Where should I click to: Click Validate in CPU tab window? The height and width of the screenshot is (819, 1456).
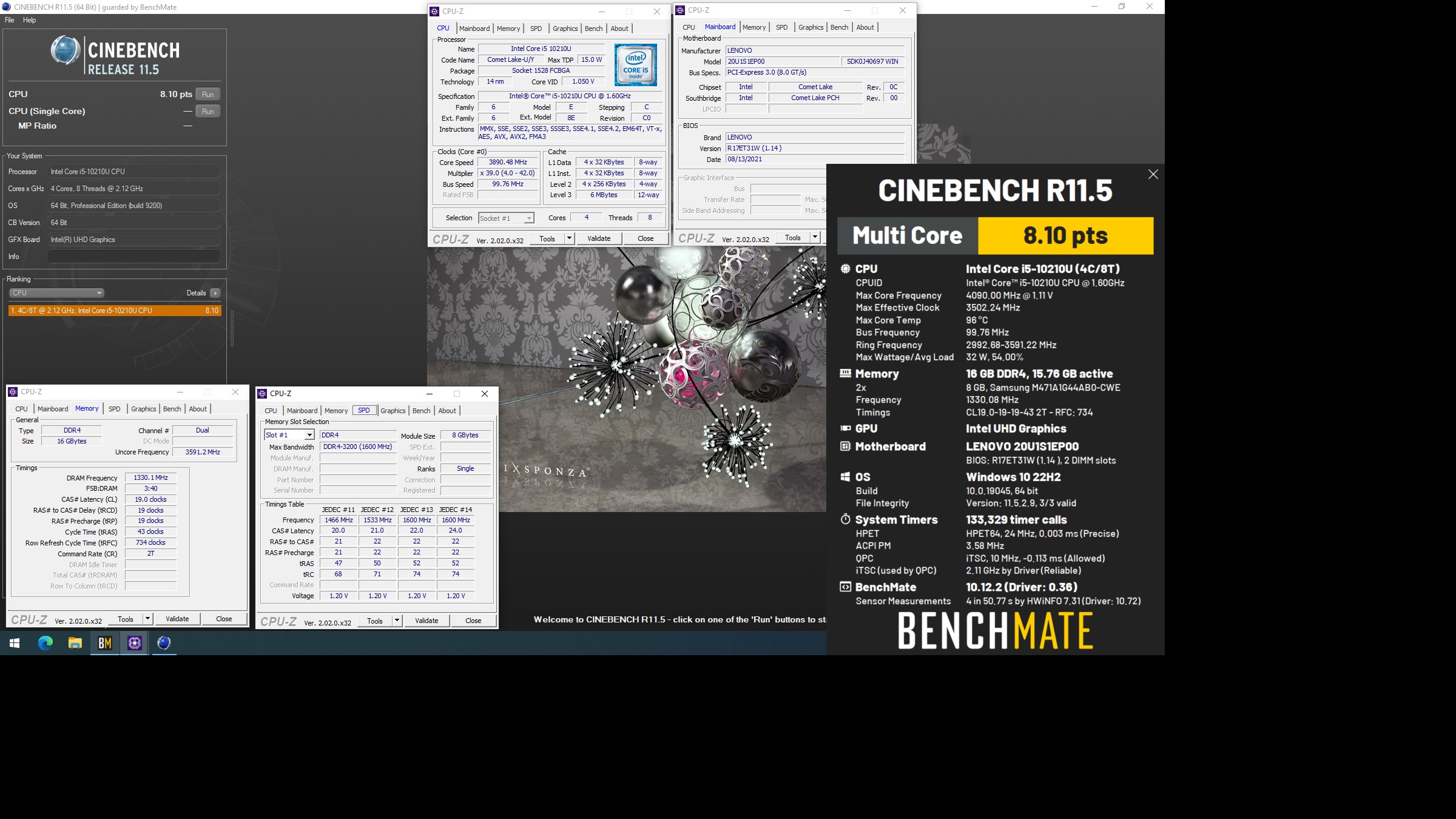coord(599,238)
